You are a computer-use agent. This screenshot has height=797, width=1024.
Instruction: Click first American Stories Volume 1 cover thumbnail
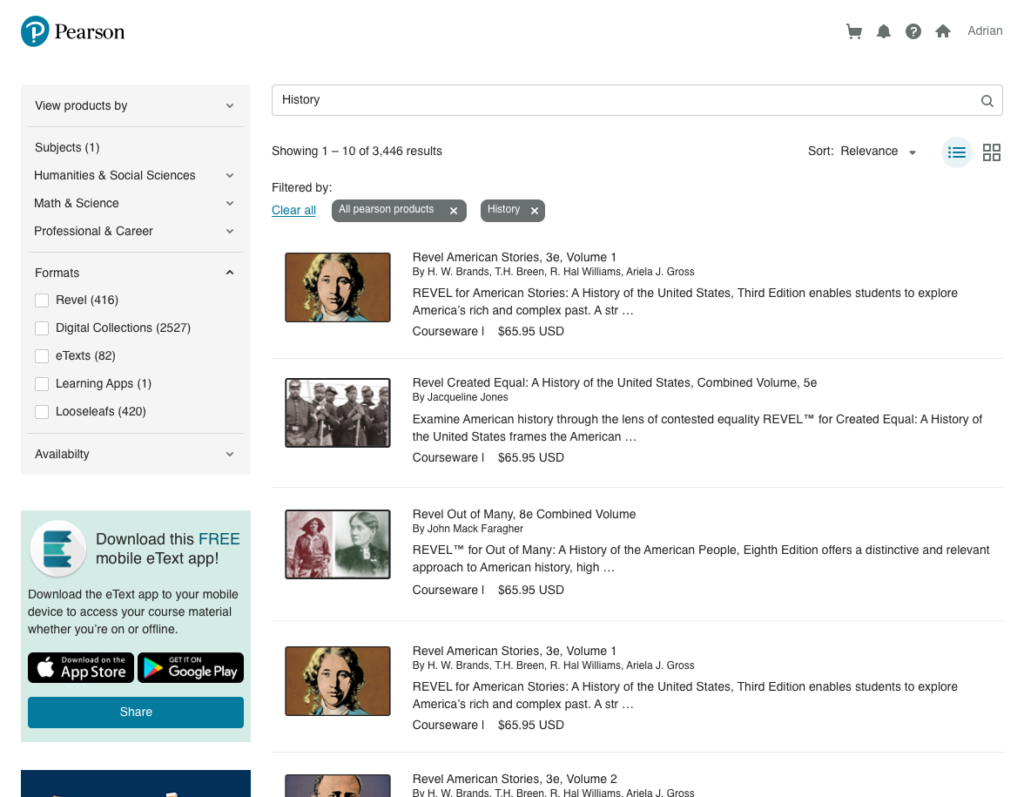(338, 287)
